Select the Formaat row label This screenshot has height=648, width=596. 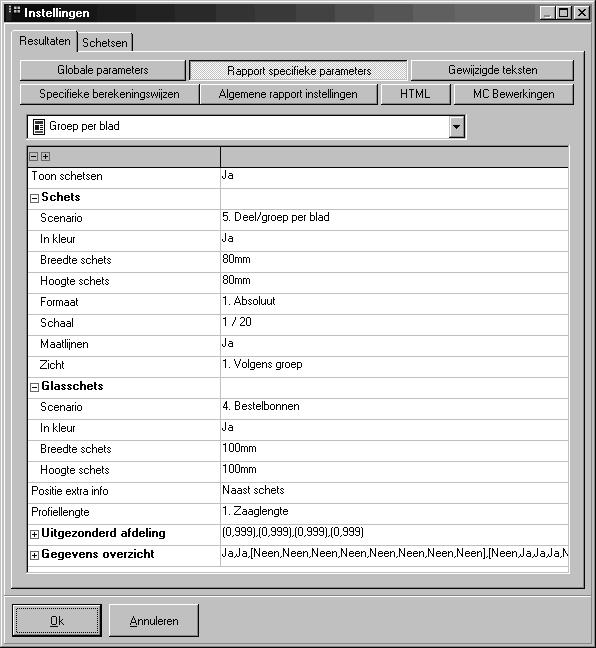pyautogui.click(x=59, y=302)
